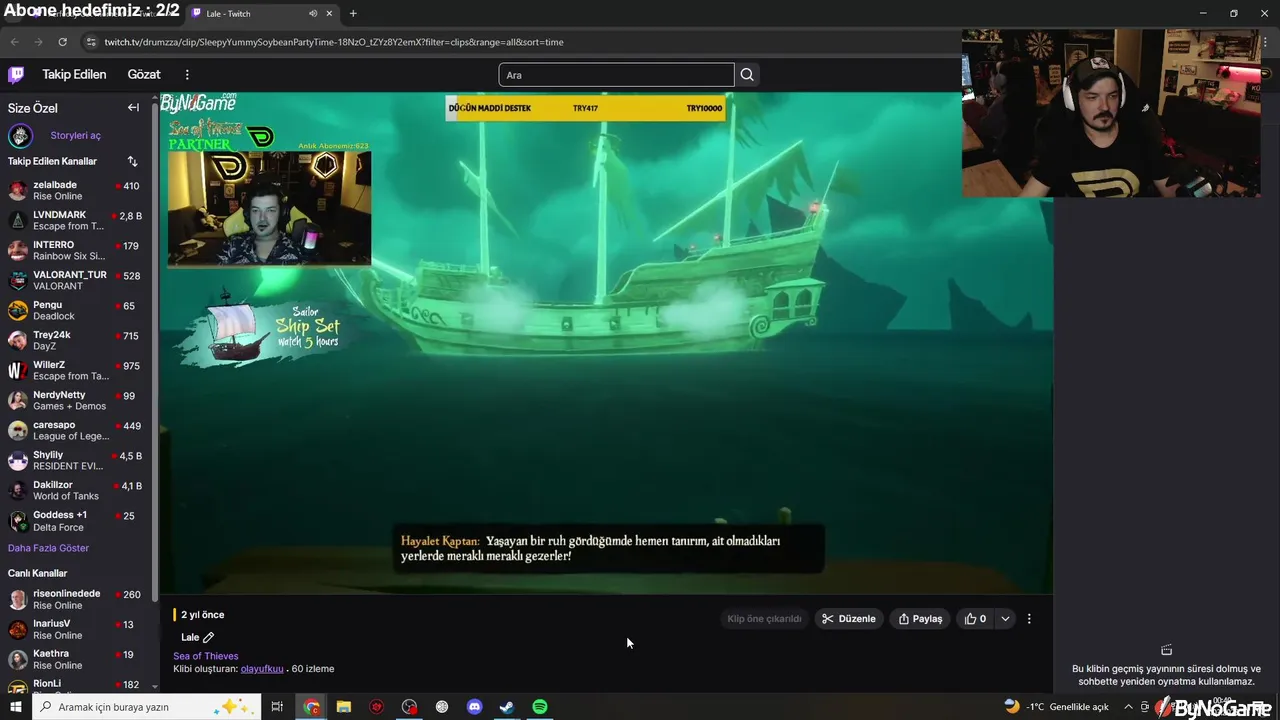View site information icon in address bar
The height and width of the screenshot is (720, 1280).
click(x=91, y=42)
